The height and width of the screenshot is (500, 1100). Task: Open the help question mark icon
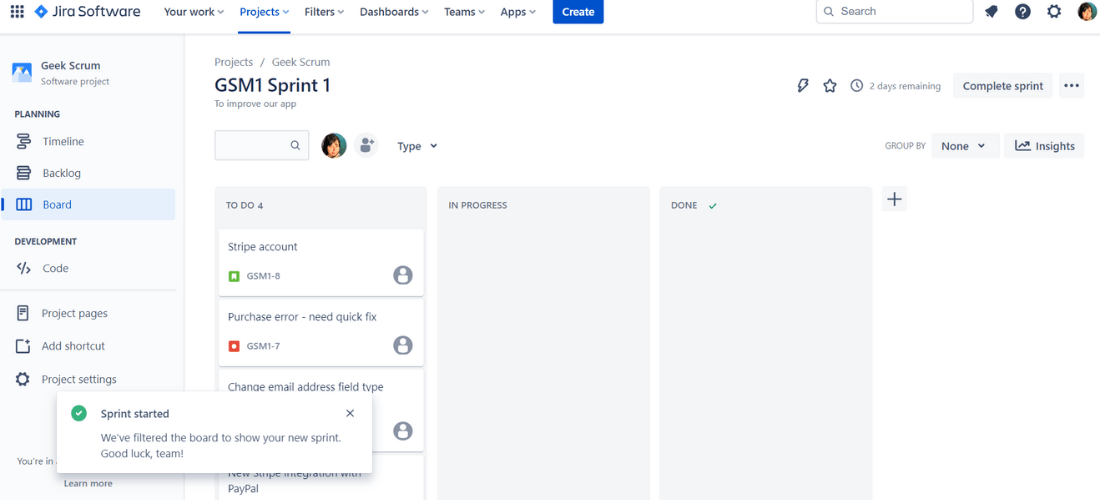(x=1023, y=12)
